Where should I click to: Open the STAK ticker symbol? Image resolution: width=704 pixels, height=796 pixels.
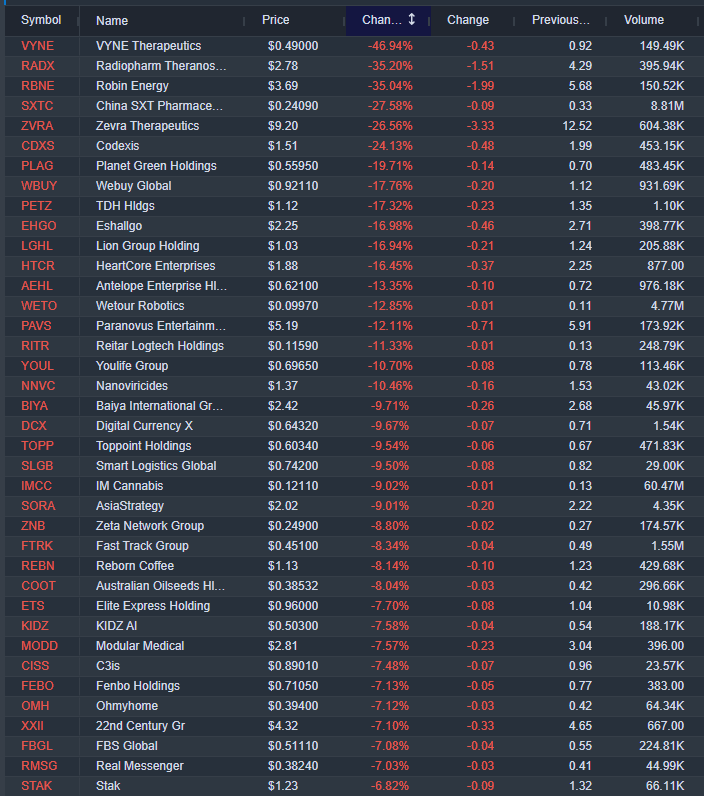coord(37,786)
